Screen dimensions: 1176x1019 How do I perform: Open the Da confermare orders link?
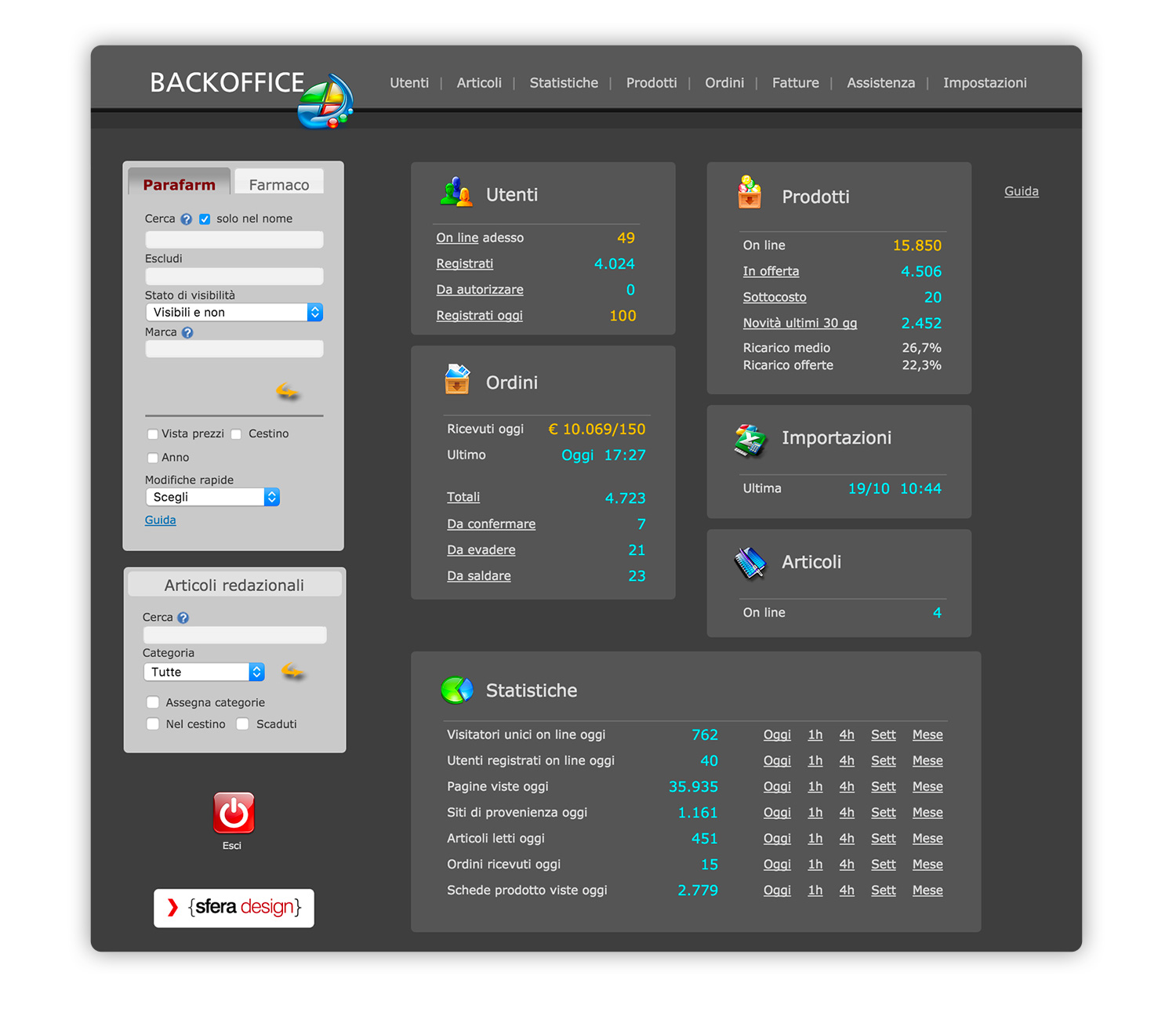(491, 524)
